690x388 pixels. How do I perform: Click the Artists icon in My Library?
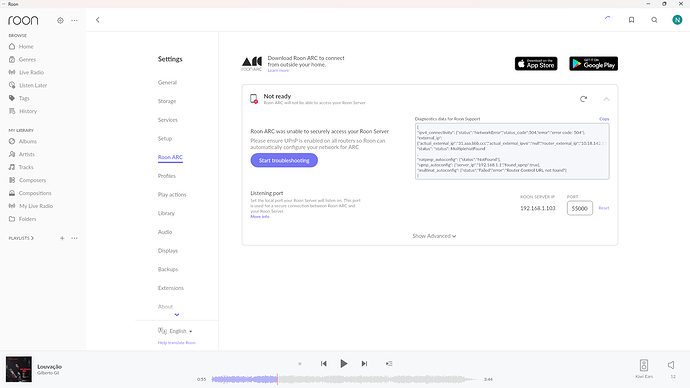coord(12,154)
